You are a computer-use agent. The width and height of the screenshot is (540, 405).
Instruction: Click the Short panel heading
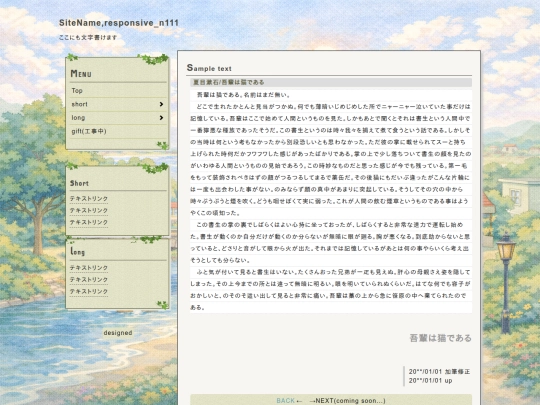coord(79,183)
